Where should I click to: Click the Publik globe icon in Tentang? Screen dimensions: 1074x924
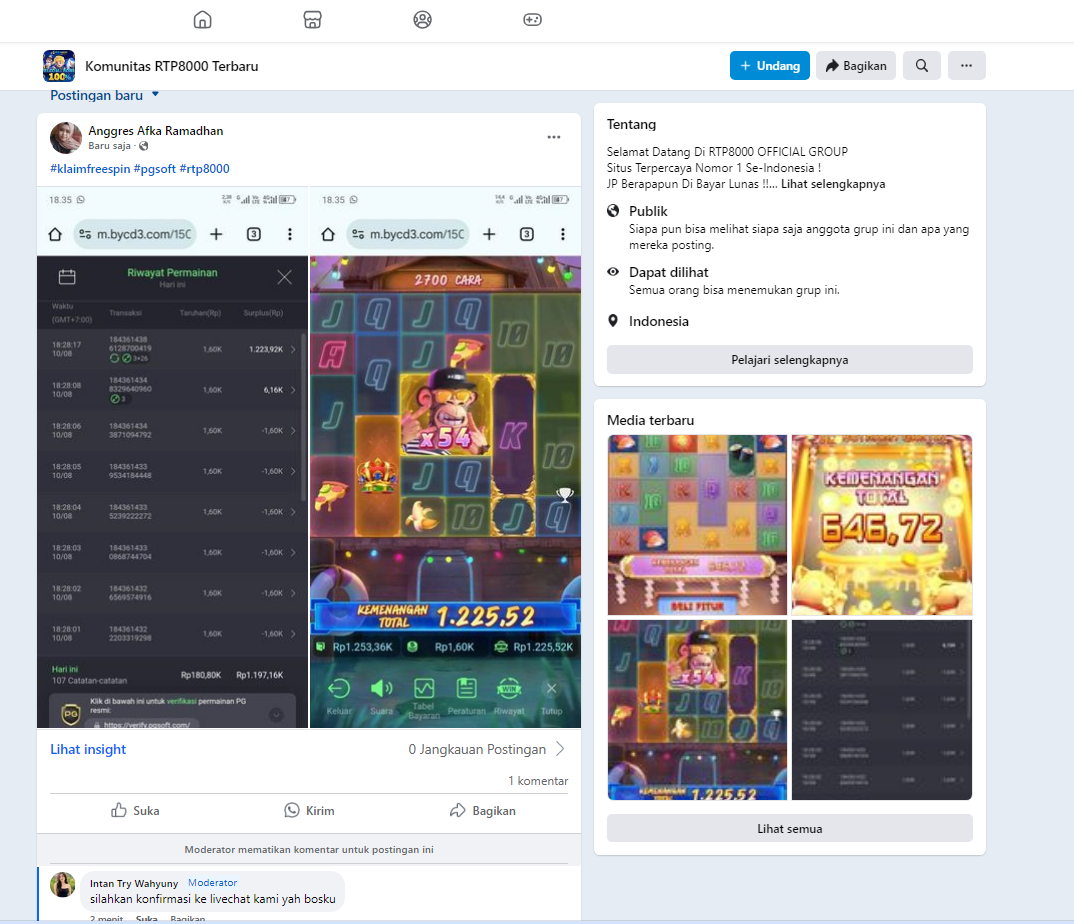[613, 211]
